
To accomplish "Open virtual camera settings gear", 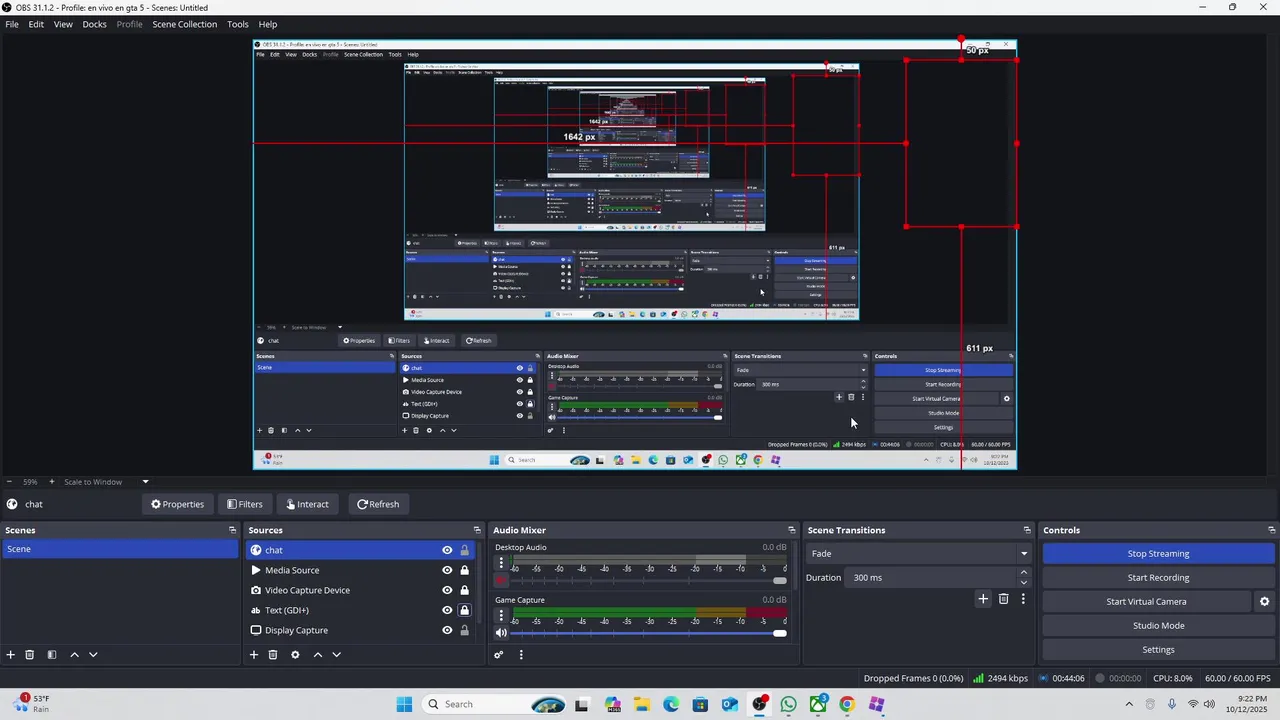I will coord(1264,602).
